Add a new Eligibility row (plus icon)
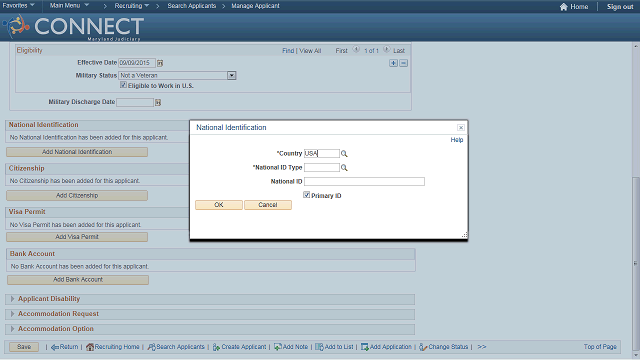Viewport: 640px width, 360px height. [x=393, y=63]
